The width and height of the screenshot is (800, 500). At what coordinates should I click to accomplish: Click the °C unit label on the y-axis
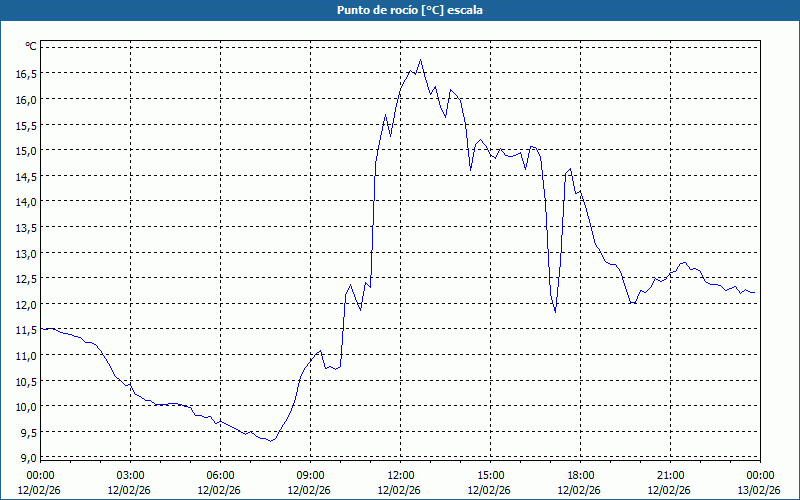31,47
